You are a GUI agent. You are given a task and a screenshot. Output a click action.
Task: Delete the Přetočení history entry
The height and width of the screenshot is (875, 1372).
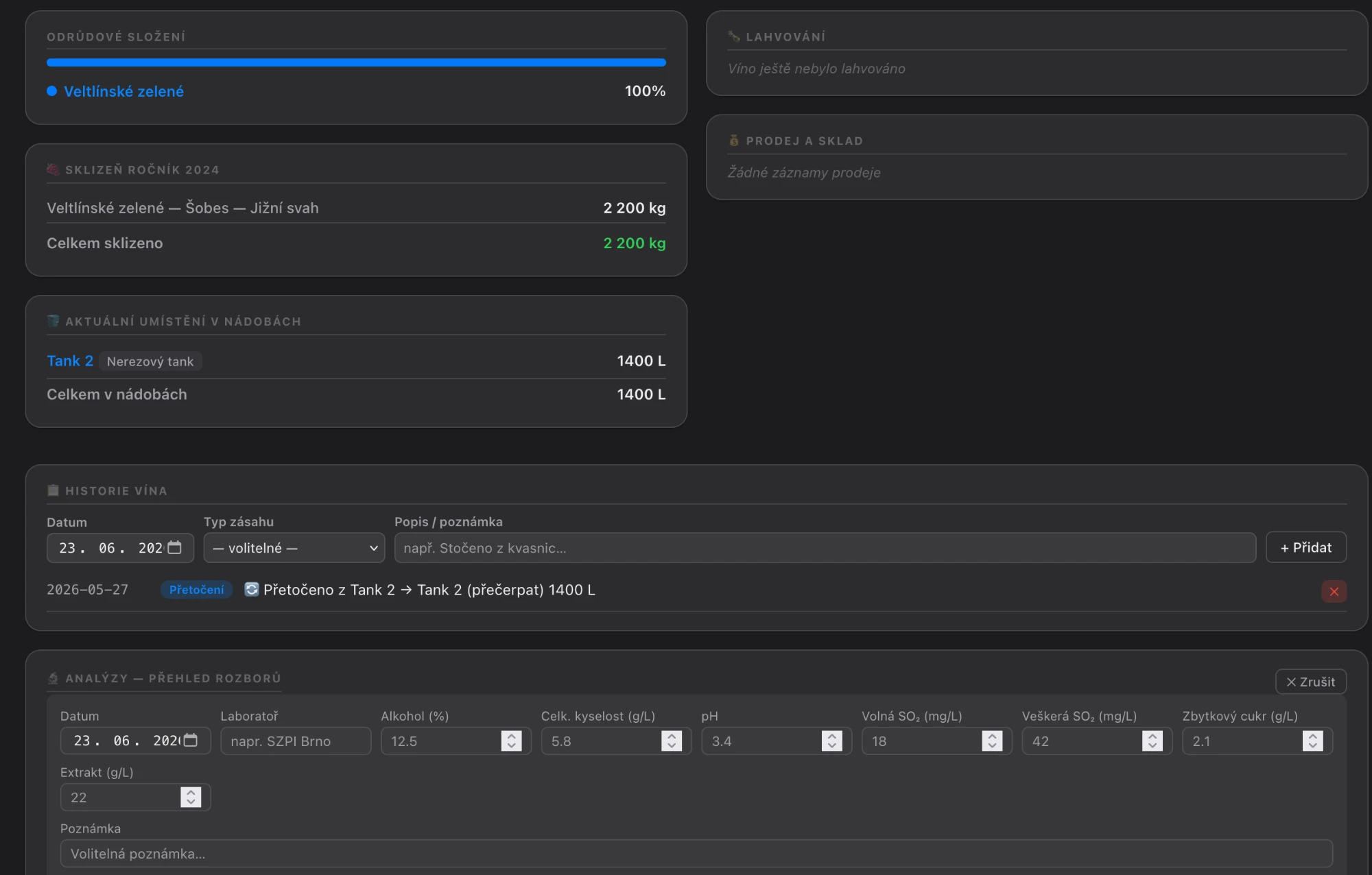(x=1334, y=591)
